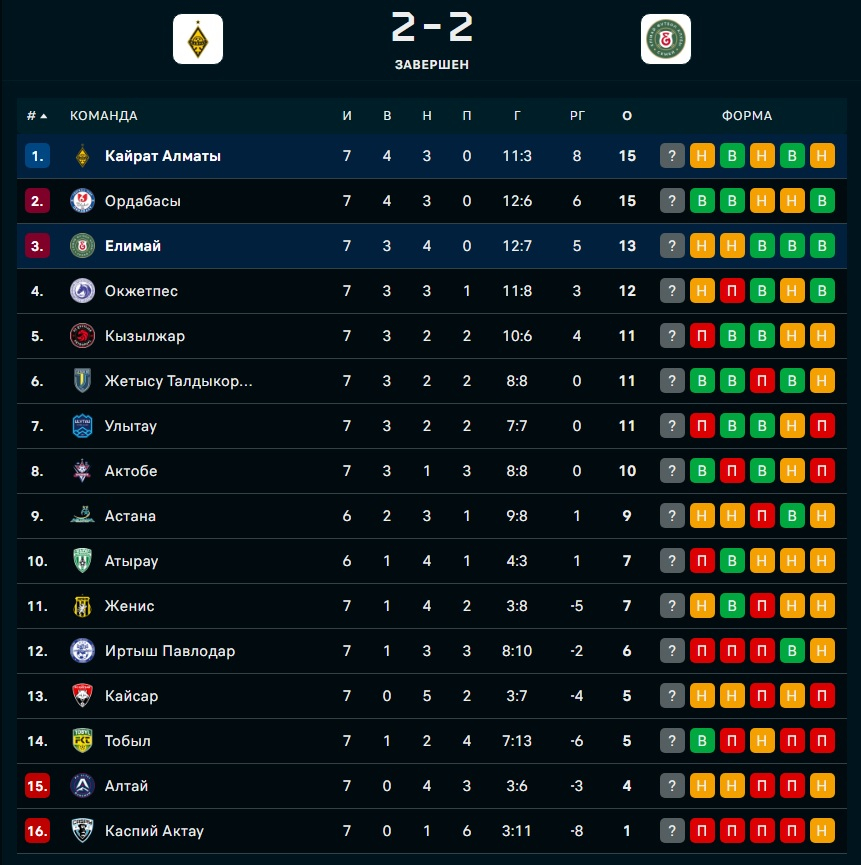This screenshot has width=861, height=865.
Task: Click the gray question mark badge for Елимай
Action: 672,246
